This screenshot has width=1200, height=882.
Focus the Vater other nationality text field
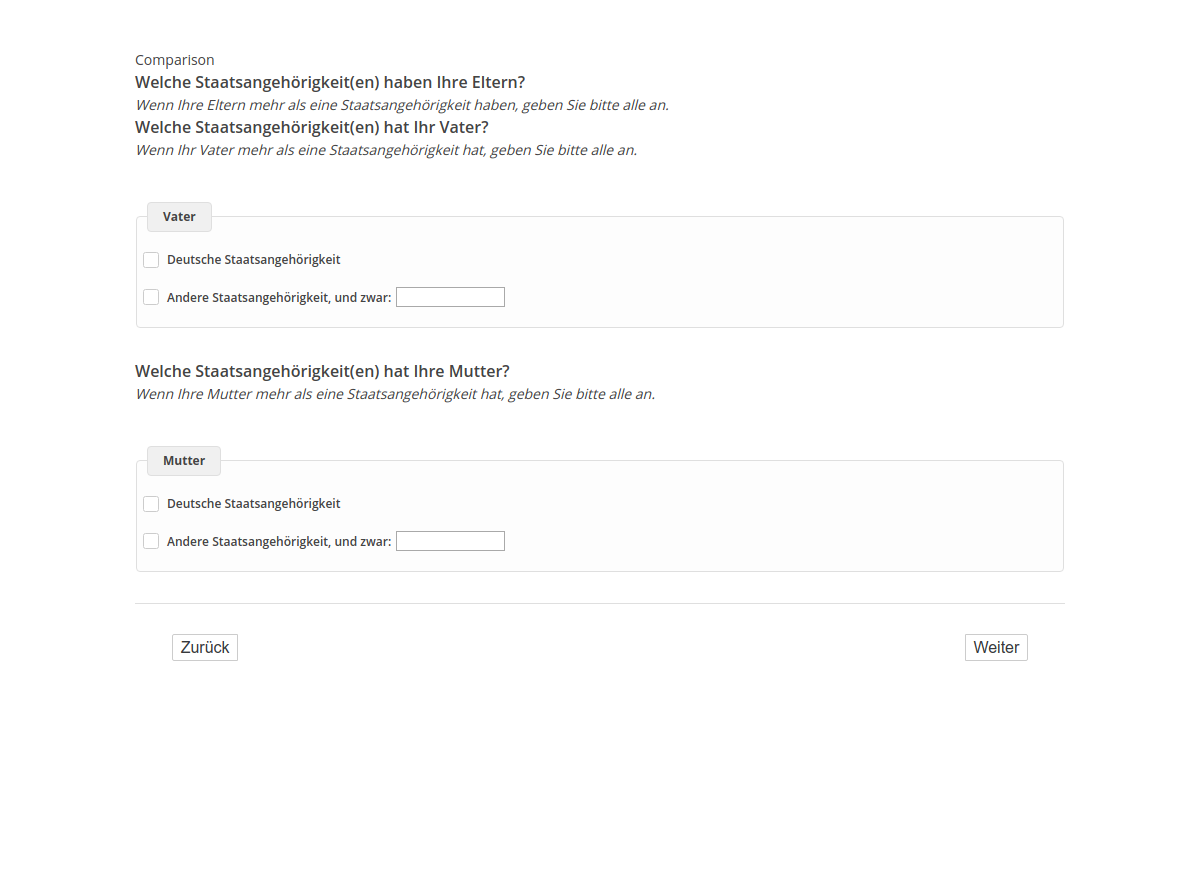[450, 297]
